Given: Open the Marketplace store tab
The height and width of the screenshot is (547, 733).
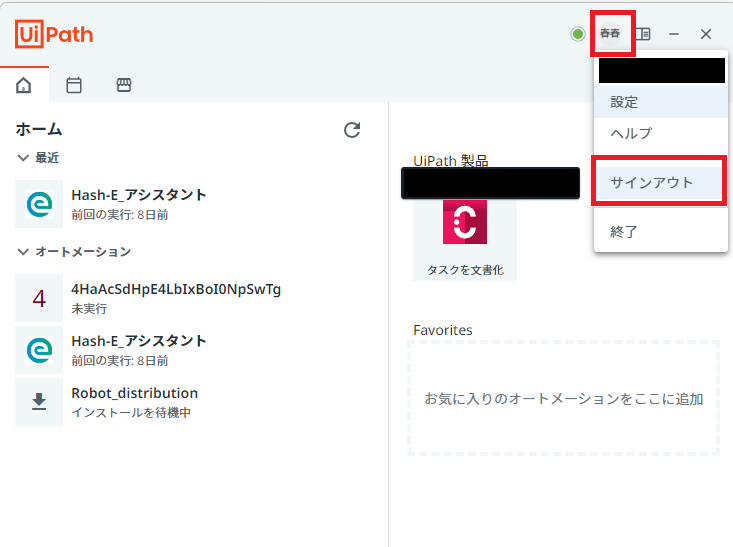Looking at the screenshot, I should pos(124,85).
